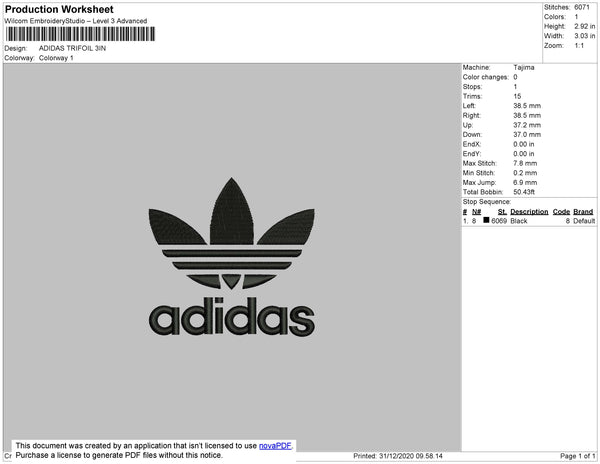
Task: Click the 'Production Worksheet' title
Action: (59, 9)
